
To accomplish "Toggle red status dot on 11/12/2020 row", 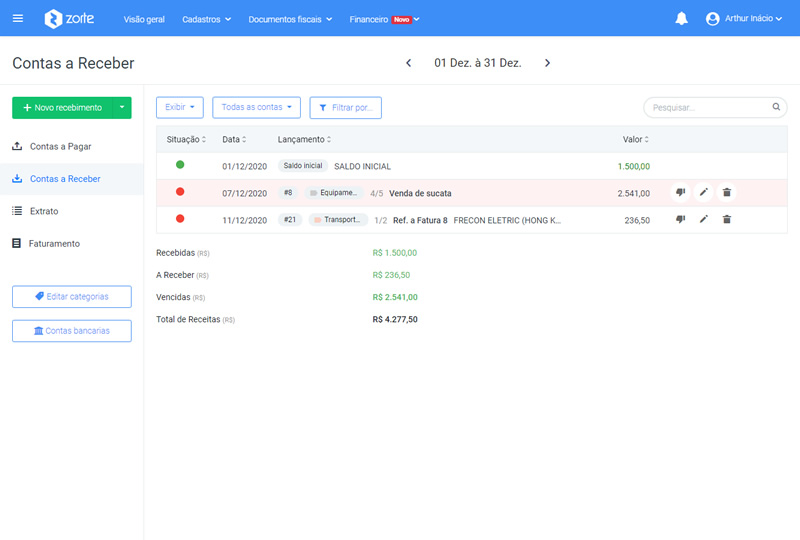I will [180, 219].
